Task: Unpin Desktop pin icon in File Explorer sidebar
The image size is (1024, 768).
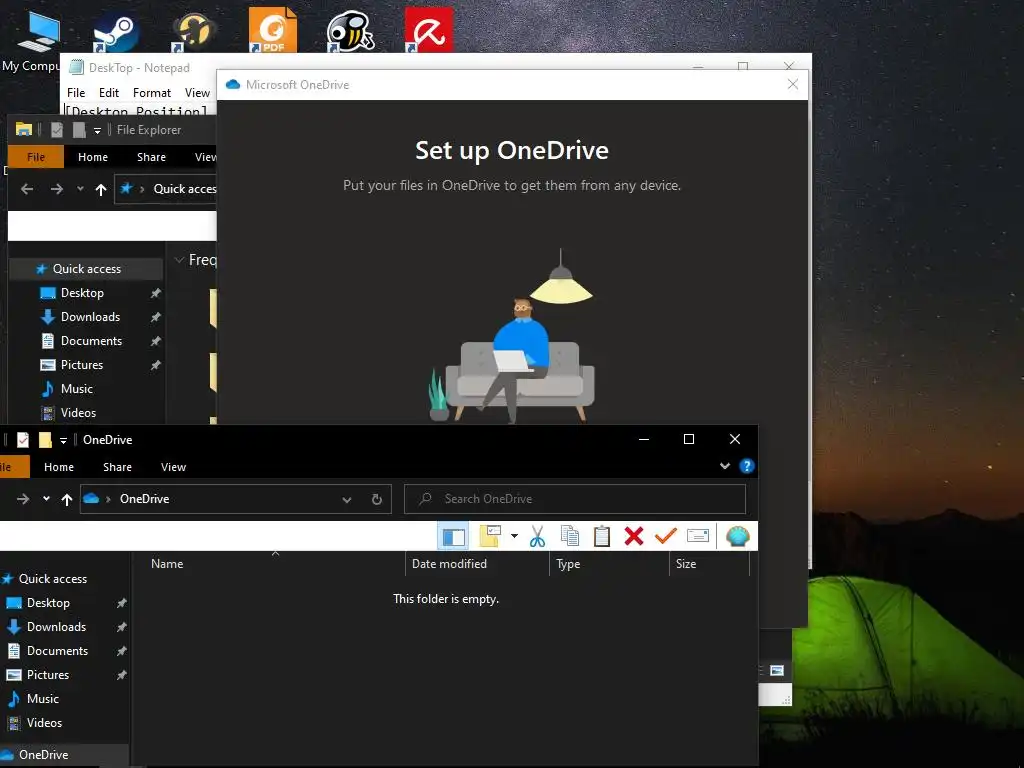Action: (x=155, y=293)
